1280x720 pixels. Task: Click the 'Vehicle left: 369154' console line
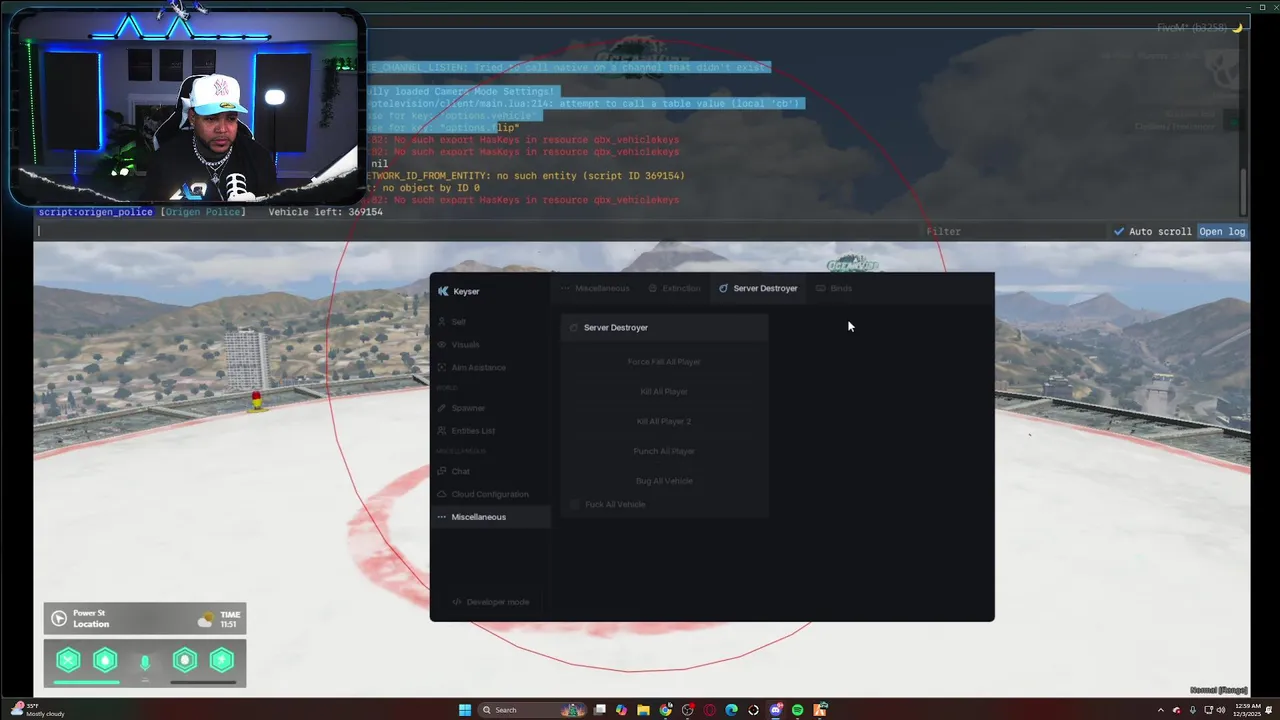pos(326,212)
